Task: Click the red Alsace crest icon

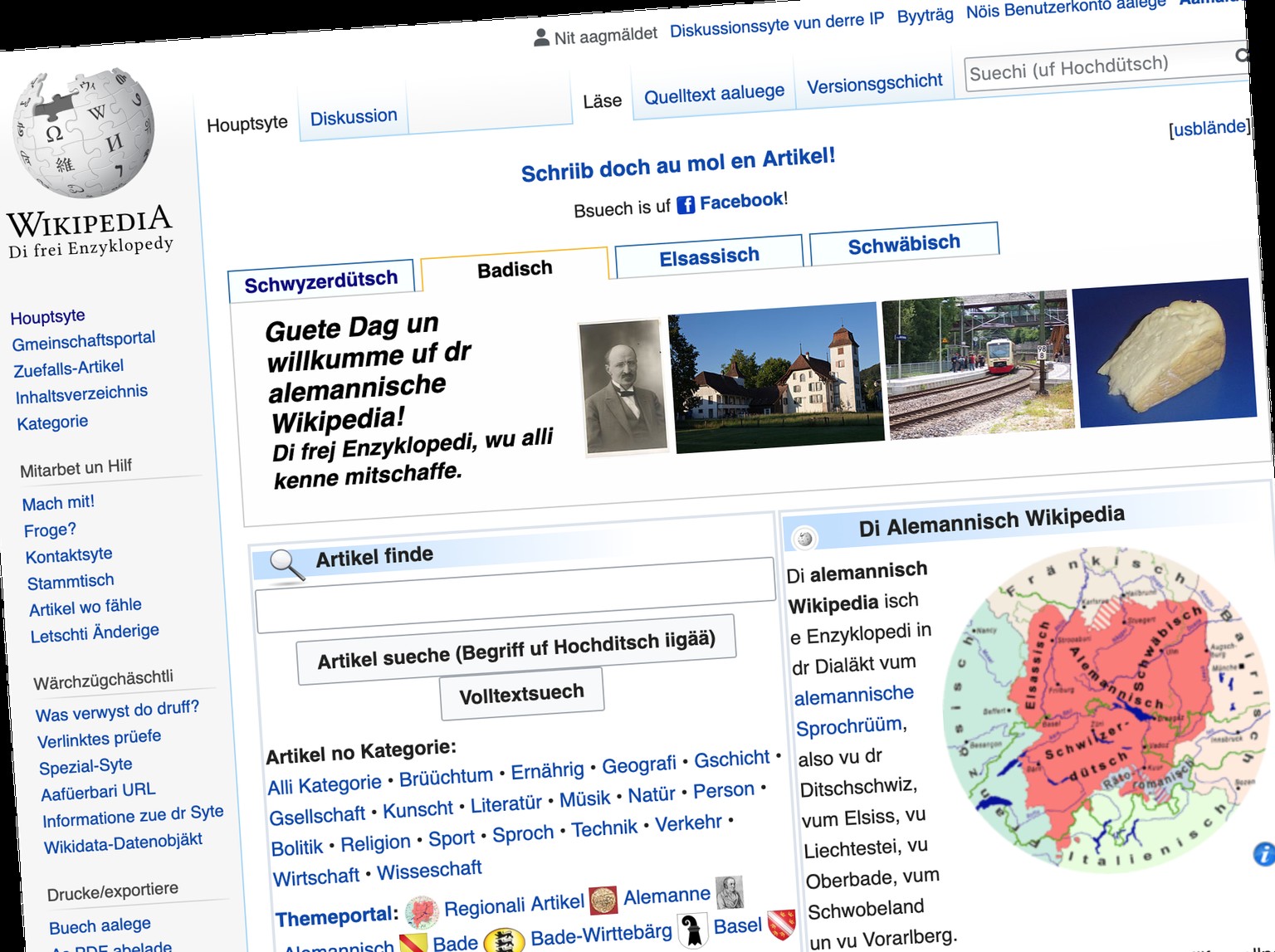Action: point(780,923)
